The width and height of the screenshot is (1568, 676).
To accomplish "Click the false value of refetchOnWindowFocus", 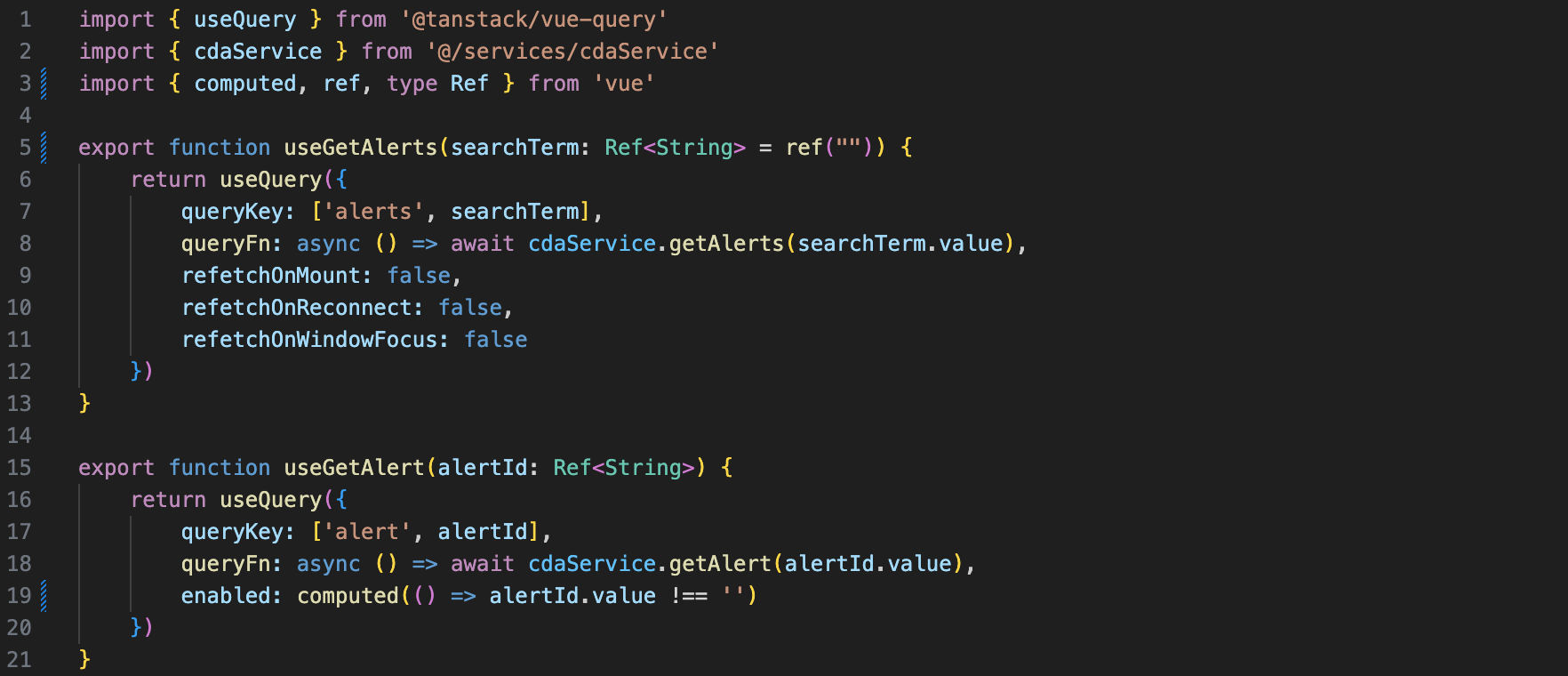I will (495, 340).
